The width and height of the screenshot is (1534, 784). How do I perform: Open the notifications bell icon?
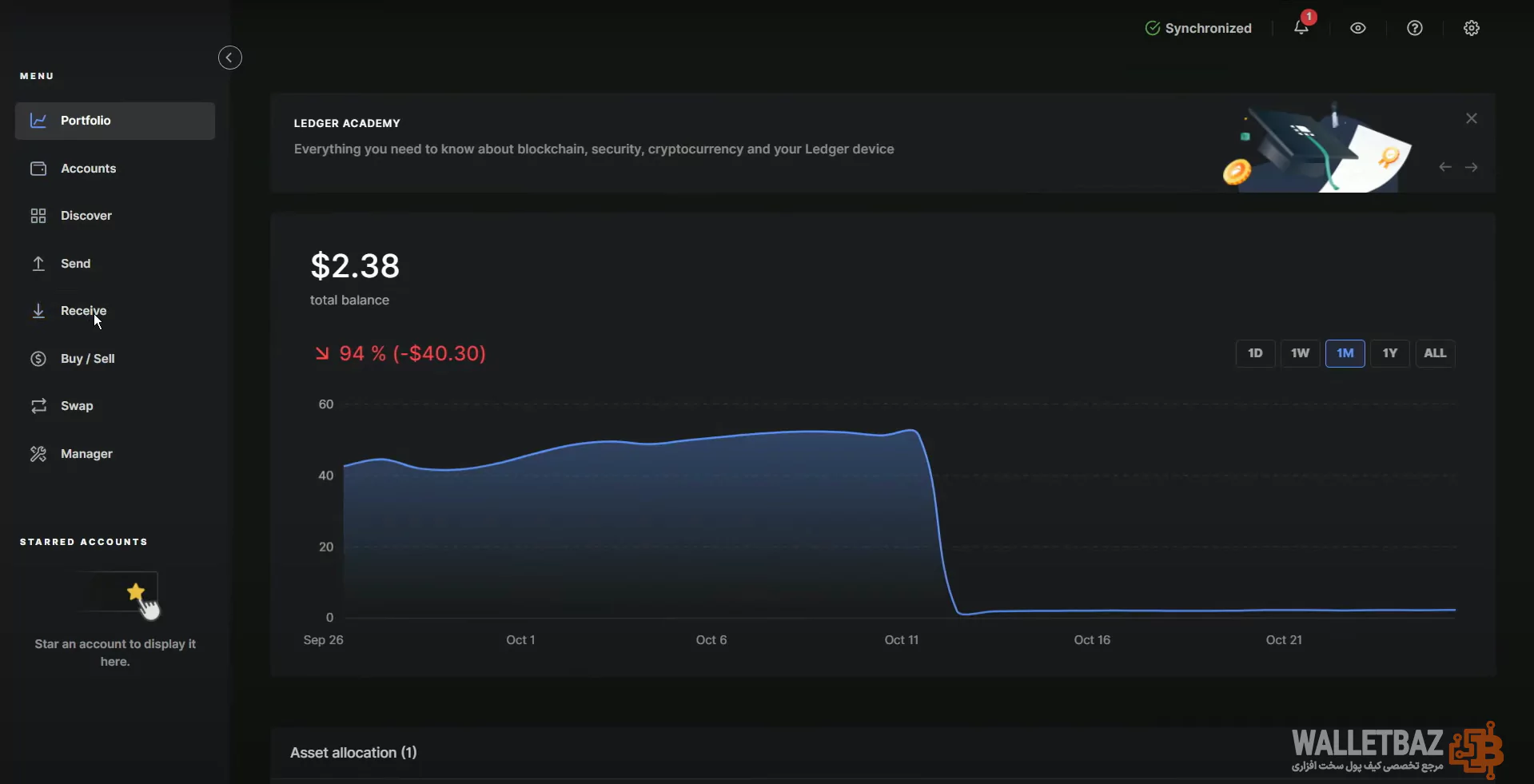1301,28
